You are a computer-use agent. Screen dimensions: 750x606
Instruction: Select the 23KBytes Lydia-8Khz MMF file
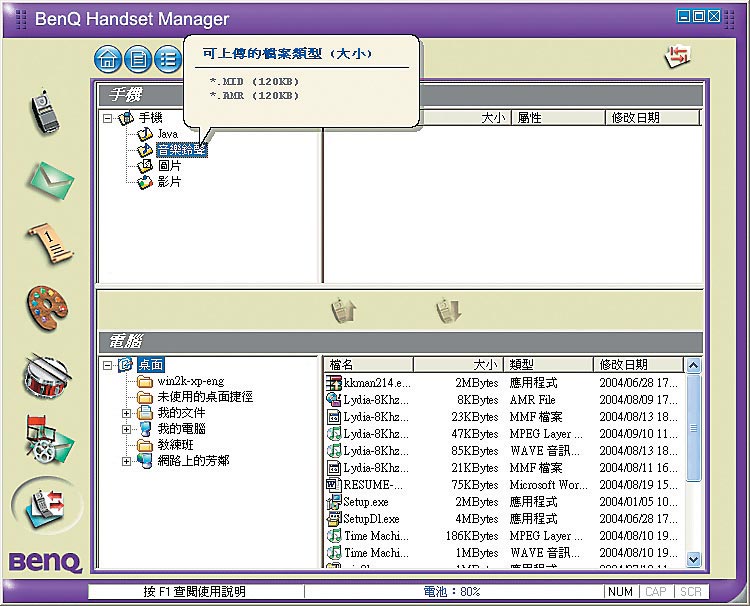click(x=502, y=417)
